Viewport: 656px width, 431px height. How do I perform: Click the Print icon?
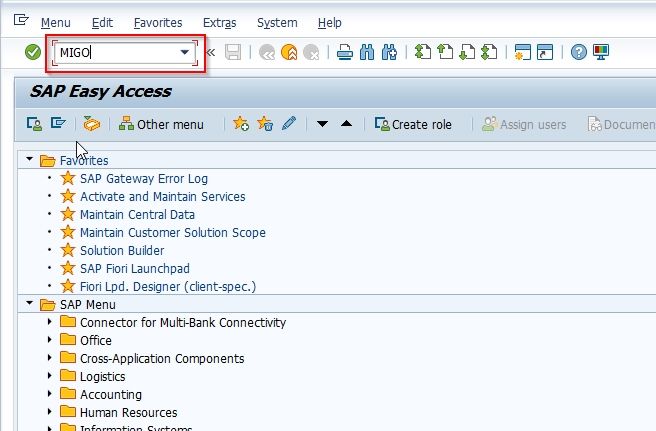345,52
